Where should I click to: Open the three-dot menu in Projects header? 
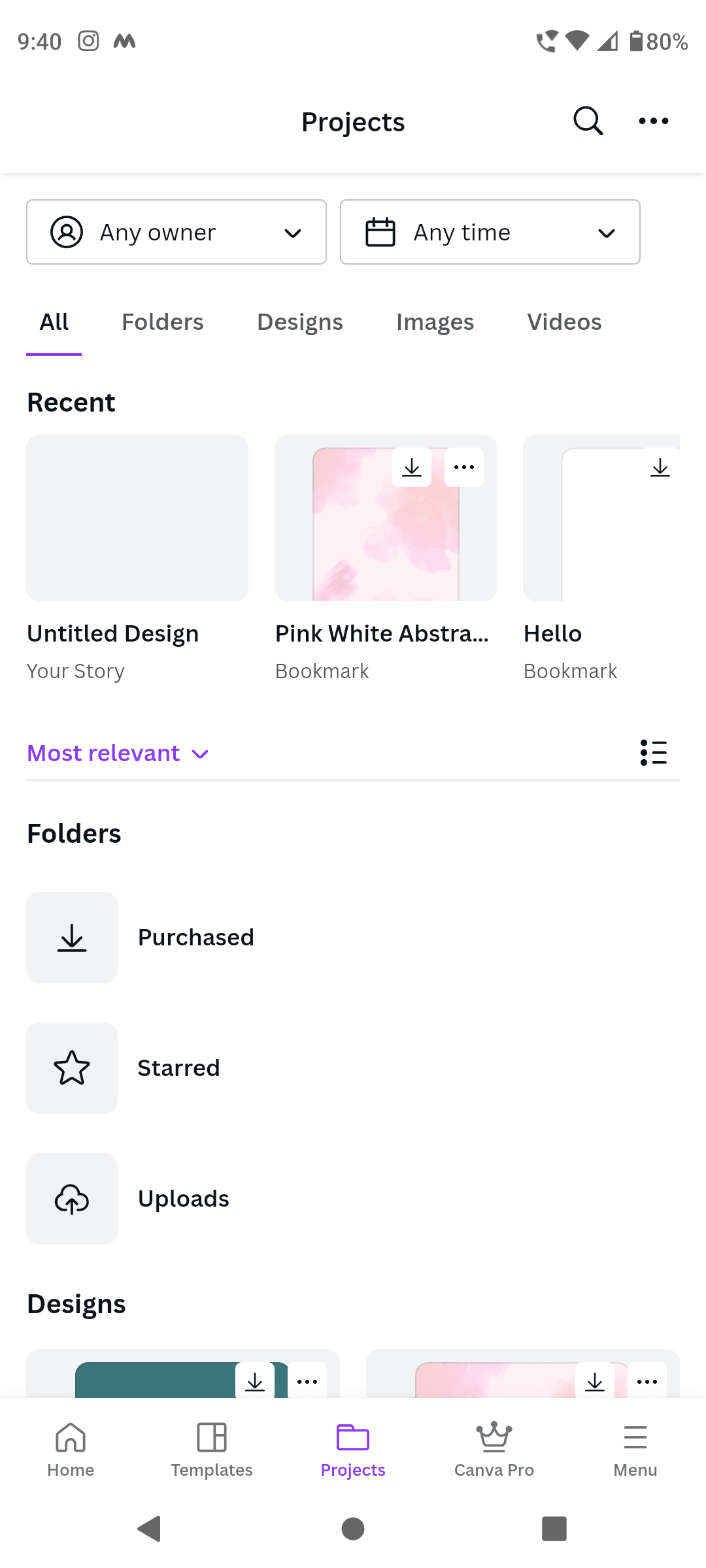[653, 121]
